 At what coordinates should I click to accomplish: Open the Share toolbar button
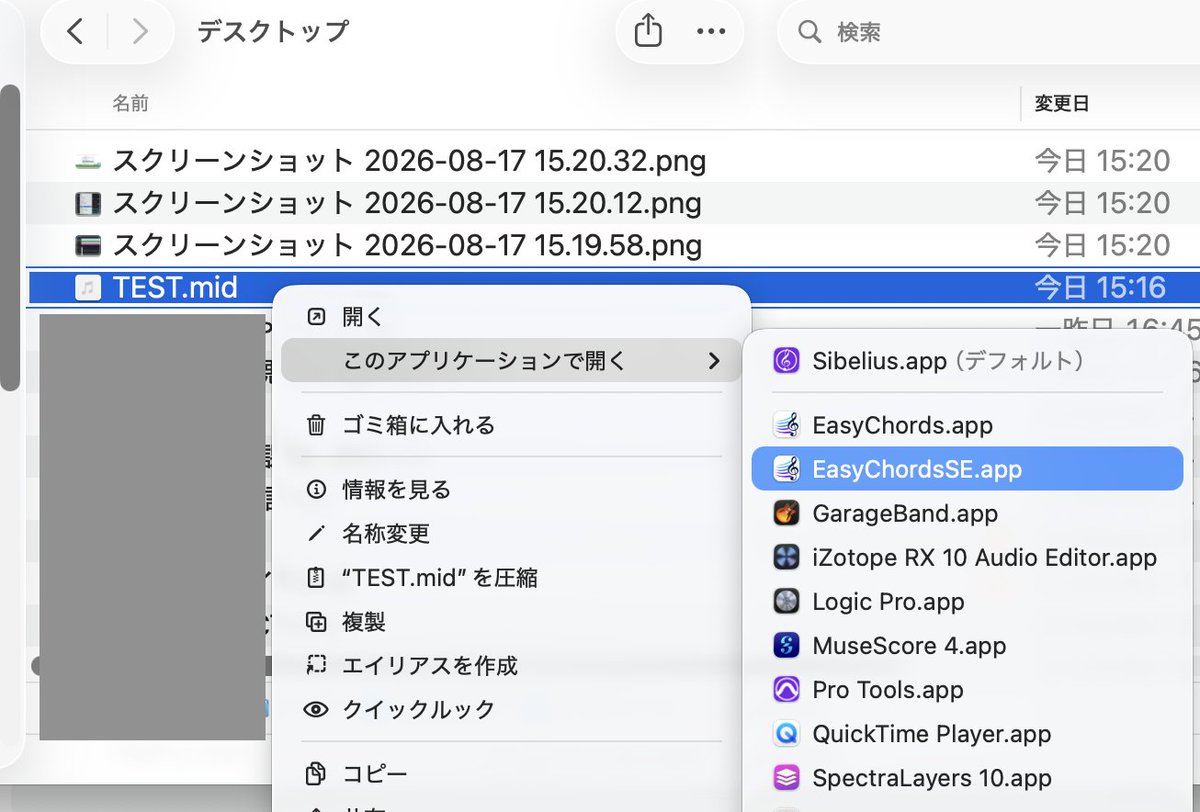tap(648, 31)
